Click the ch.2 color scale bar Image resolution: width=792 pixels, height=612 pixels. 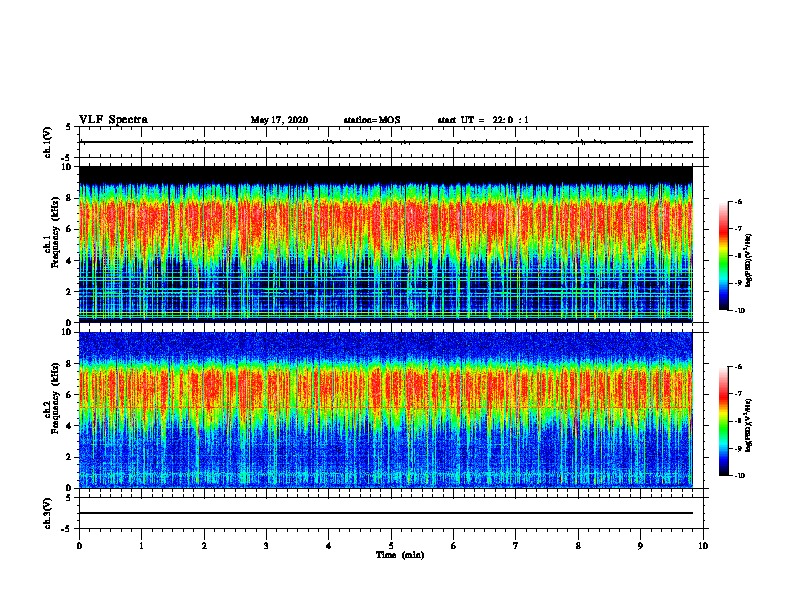point(723,421)
